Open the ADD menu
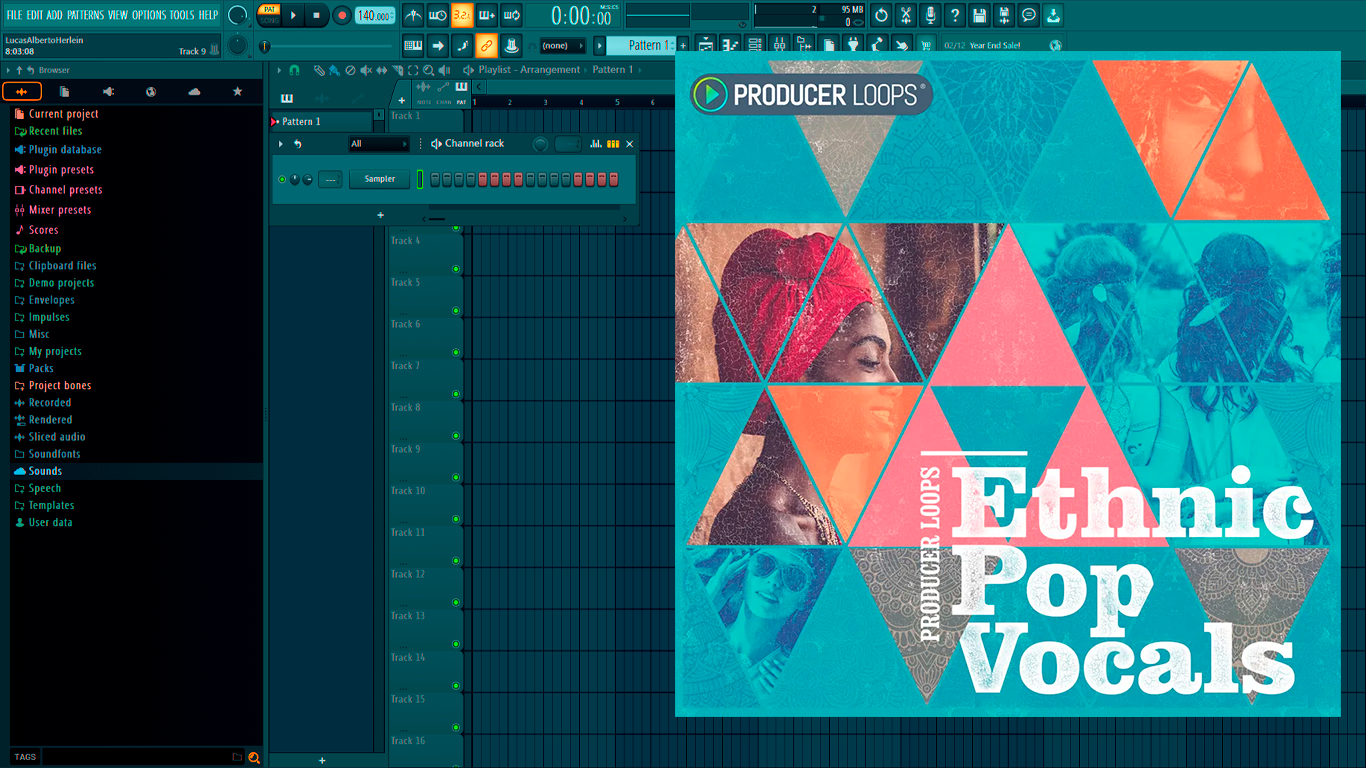 coord(54,15)
